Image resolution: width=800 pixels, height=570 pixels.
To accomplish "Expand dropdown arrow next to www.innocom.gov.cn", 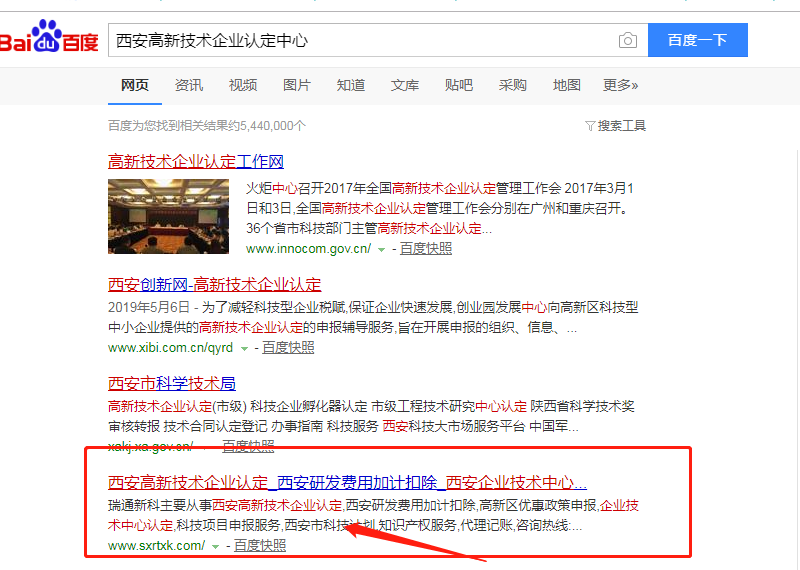I will [x=381, y=249].
